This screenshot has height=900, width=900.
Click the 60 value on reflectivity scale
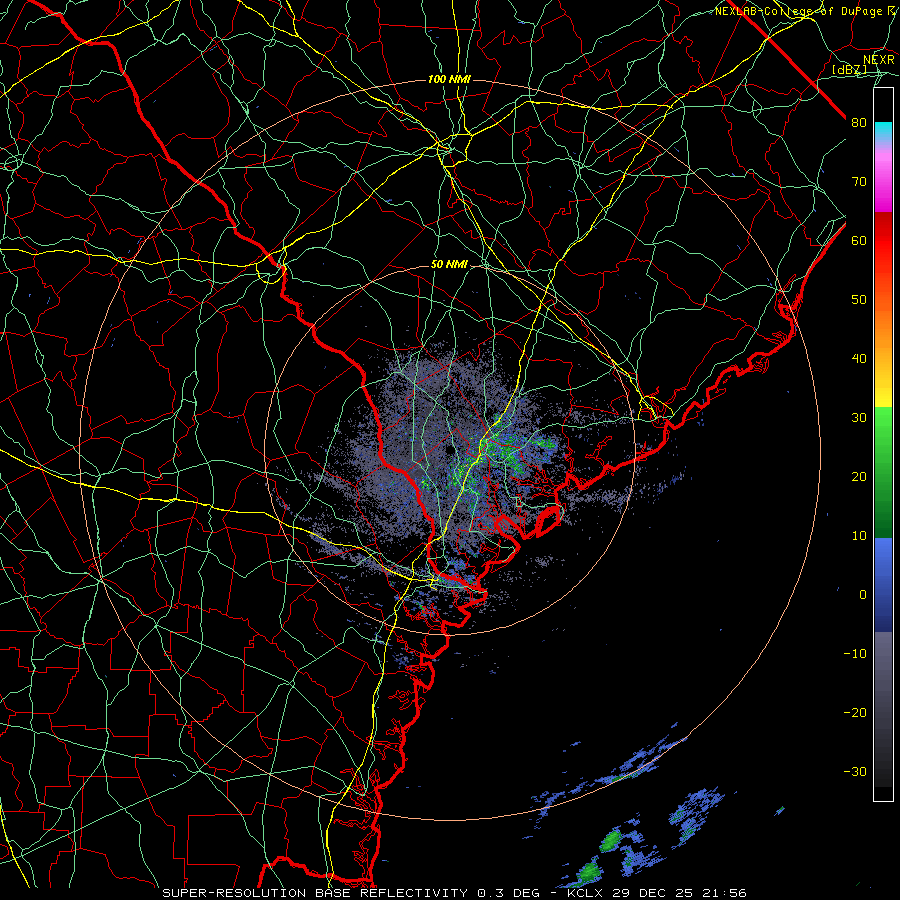859,241
